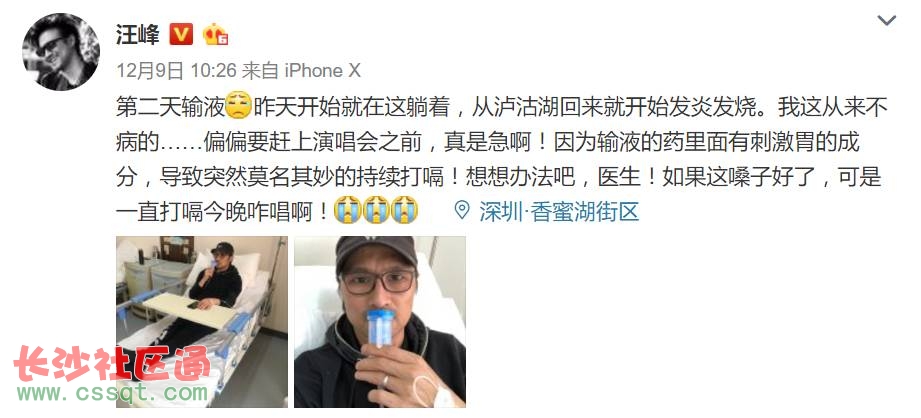Click the 来自 source label
921x418 pixels.
[x=260, y=71]
